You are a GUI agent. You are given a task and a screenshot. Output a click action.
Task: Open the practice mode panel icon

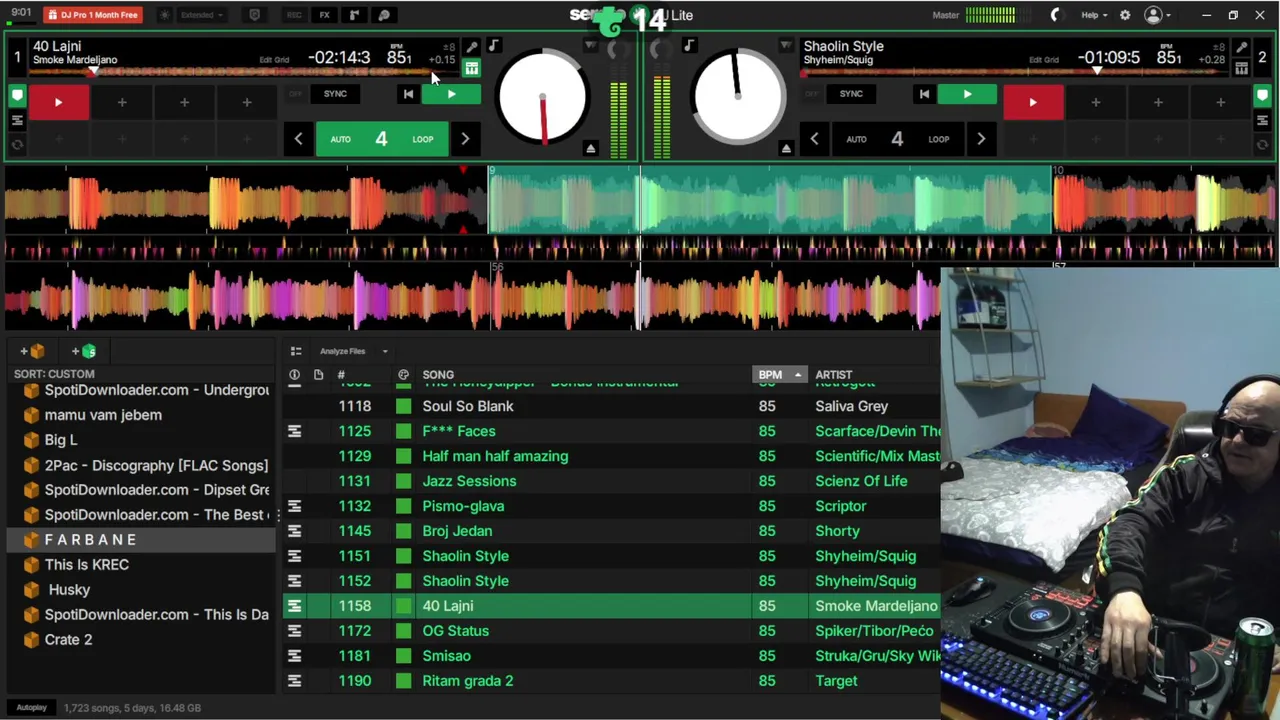(384, 15)
